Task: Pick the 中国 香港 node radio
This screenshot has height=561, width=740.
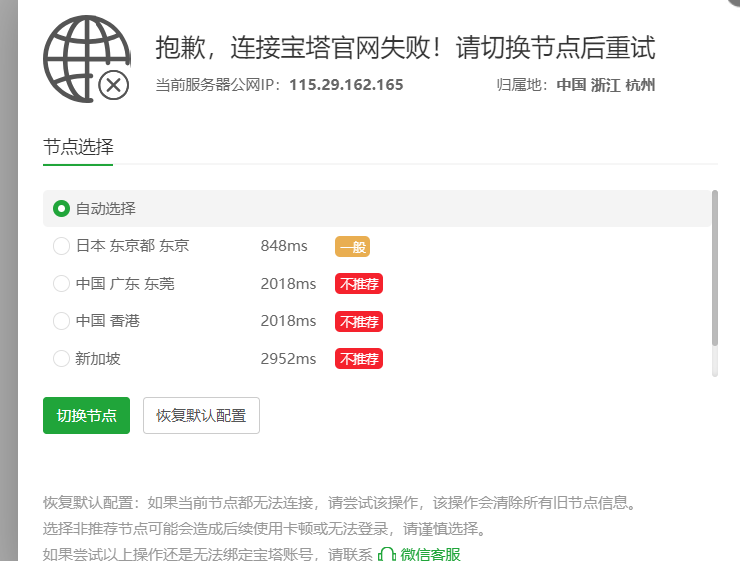Action: [x=61, y=321]
